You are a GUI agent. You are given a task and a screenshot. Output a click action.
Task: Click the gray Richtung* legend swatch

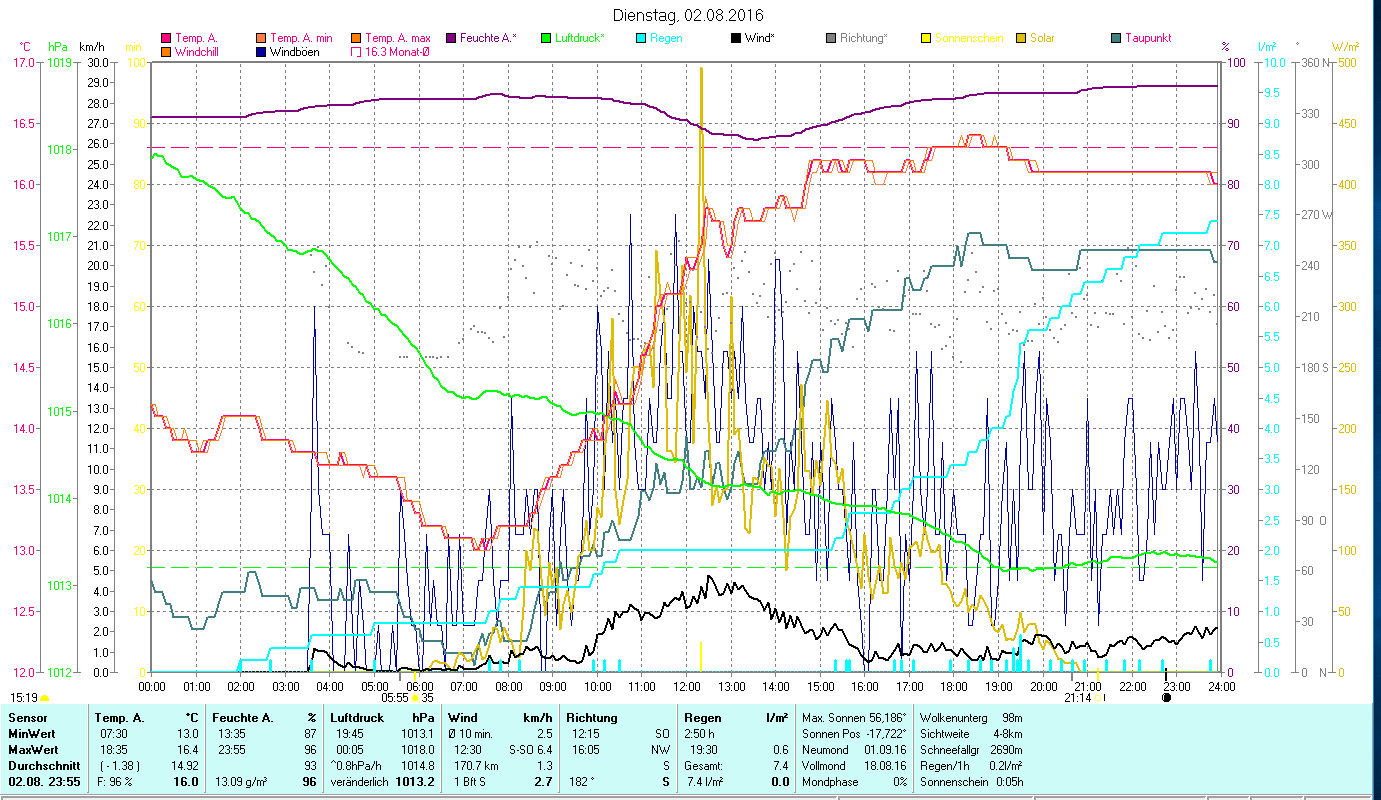(x=831, y=38)
